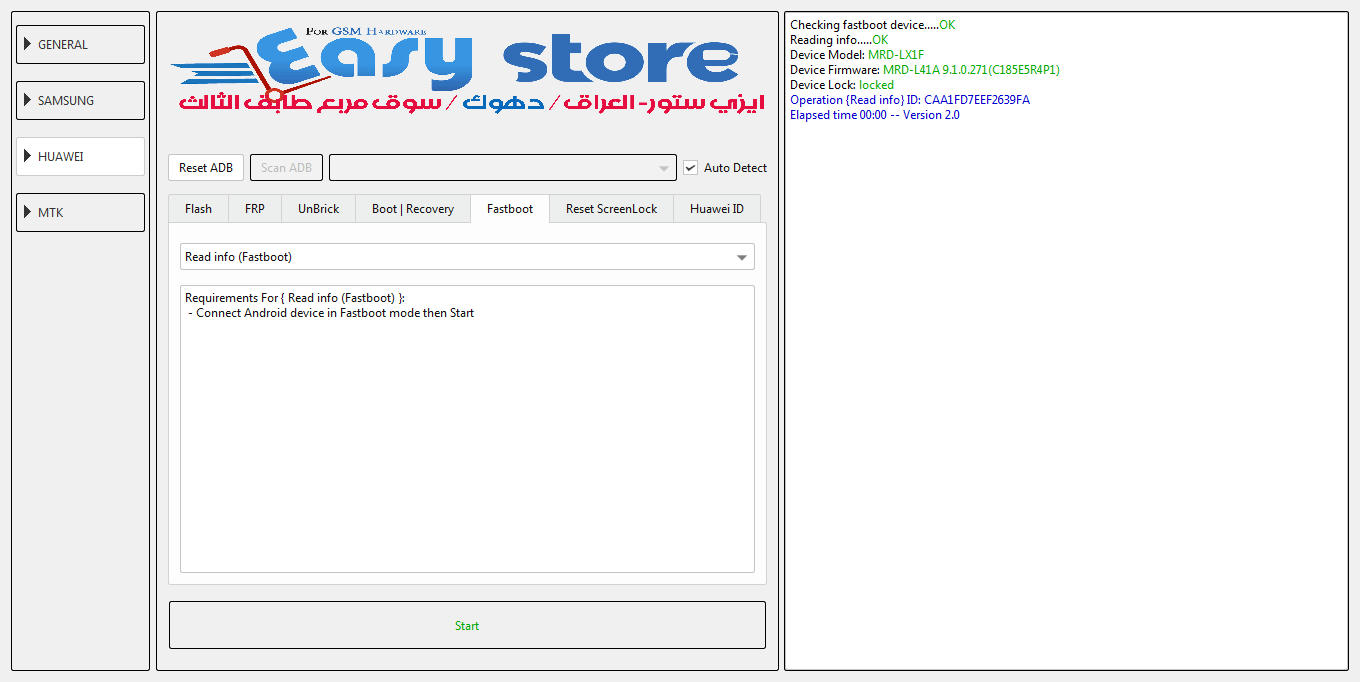This screenshot has width=1360, height=682.
Task: Click the green Start button
Action: (x=467, y=625)
